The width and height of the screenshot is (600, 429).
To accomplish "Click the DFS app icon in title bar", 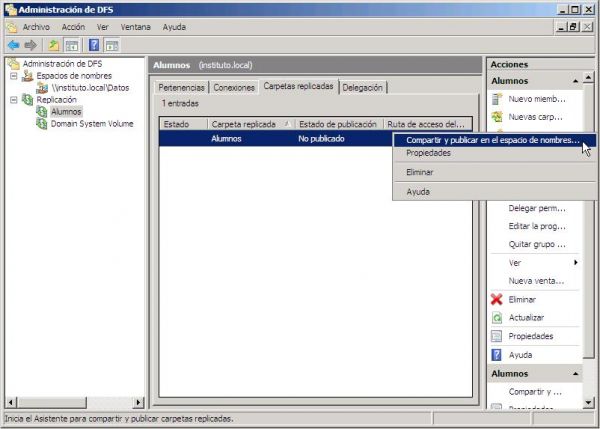I will click(x=11, y=10).
